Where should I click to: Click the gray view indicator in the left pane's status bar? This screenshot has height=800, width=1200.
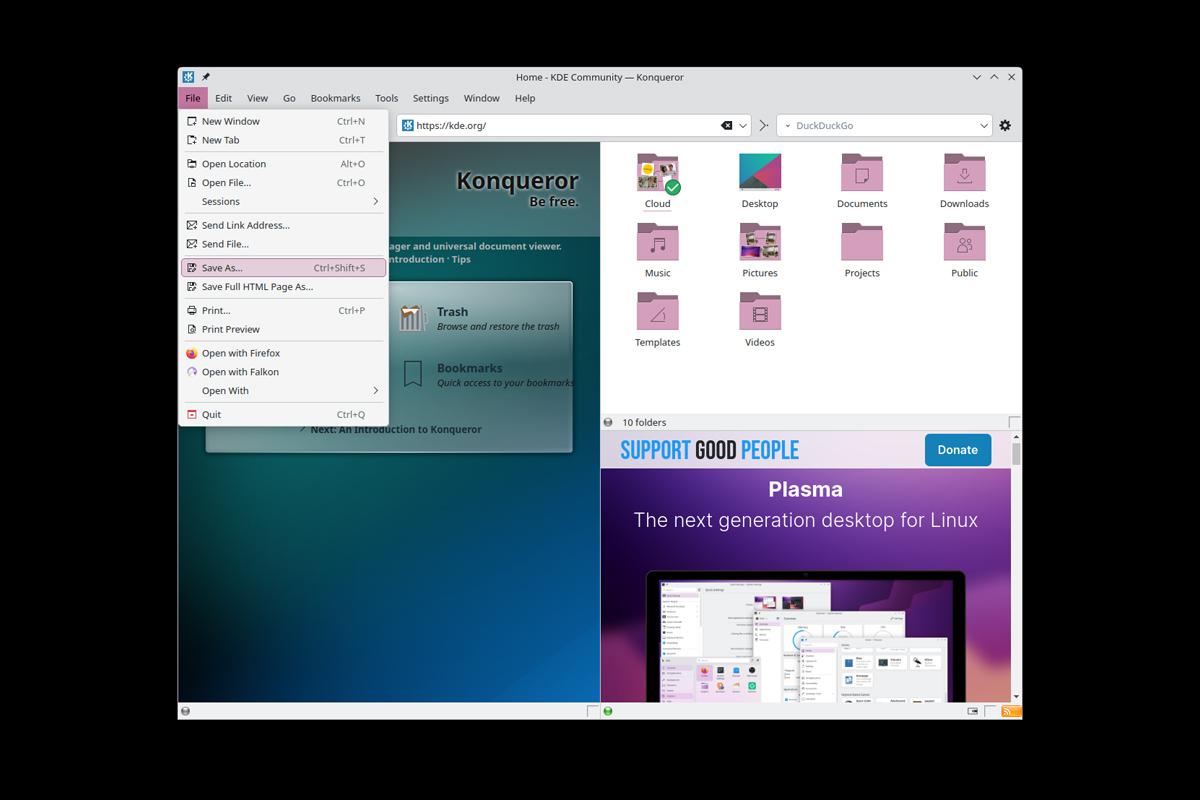(185, 711)
